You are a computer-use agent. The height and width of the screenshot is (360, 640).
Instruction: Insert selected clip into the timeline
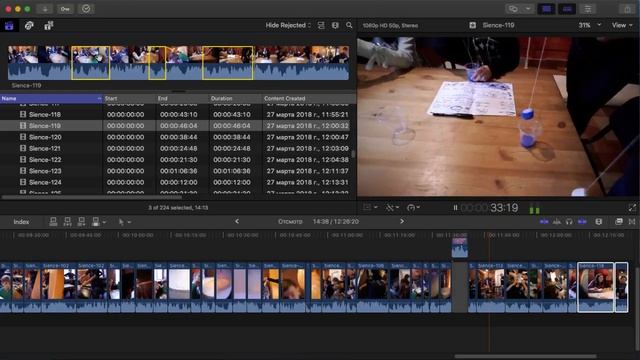click(67, 222)
